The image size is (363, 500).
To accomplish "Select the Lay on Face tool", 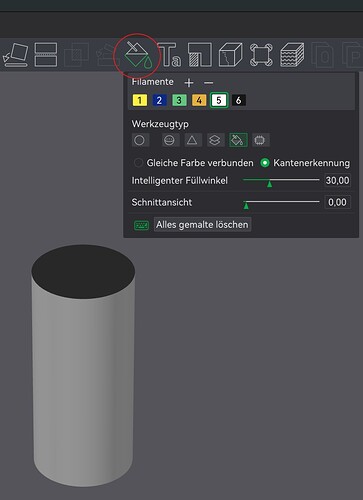I will pyautogui.click(x=15, y=55).
